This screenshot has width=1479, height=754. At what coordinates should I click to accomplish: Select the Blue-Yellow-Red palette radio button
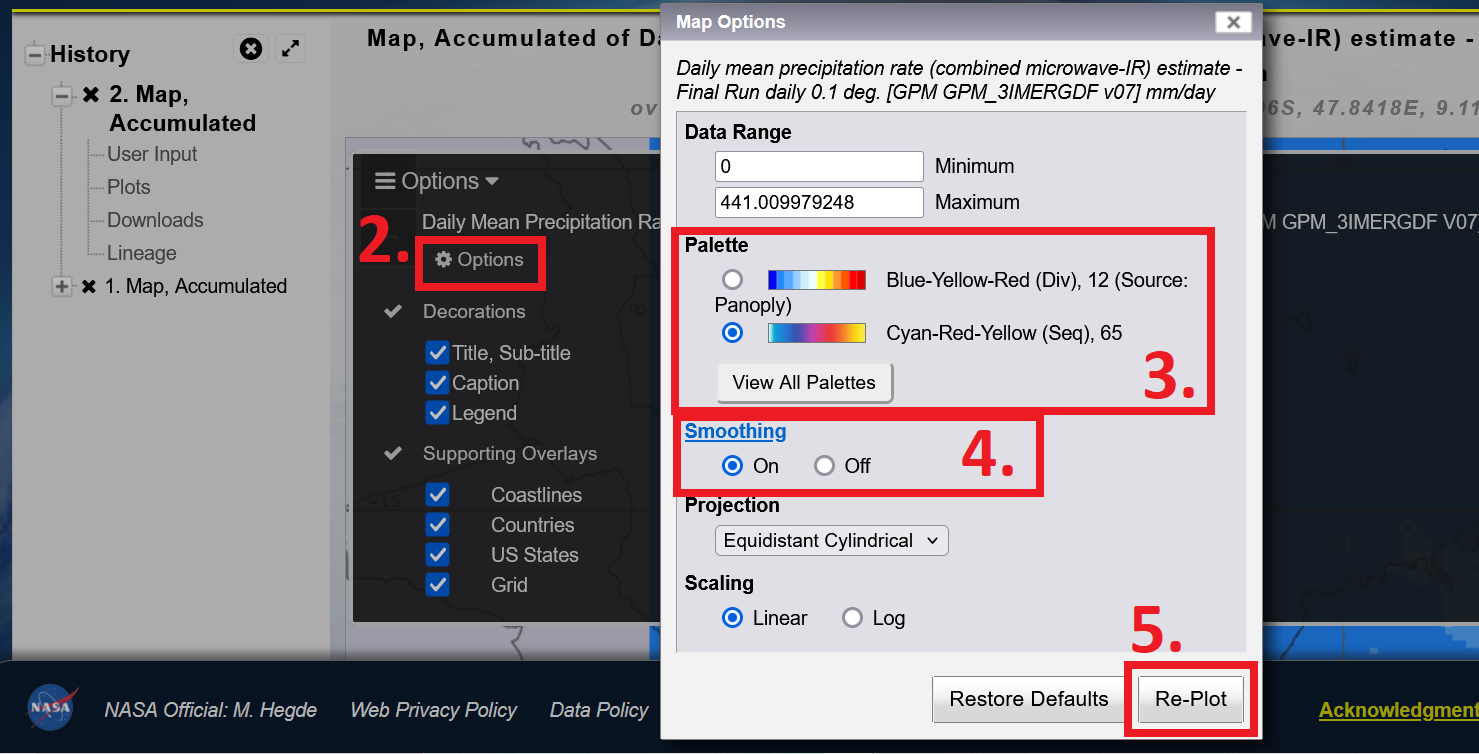tap(732, 280)
